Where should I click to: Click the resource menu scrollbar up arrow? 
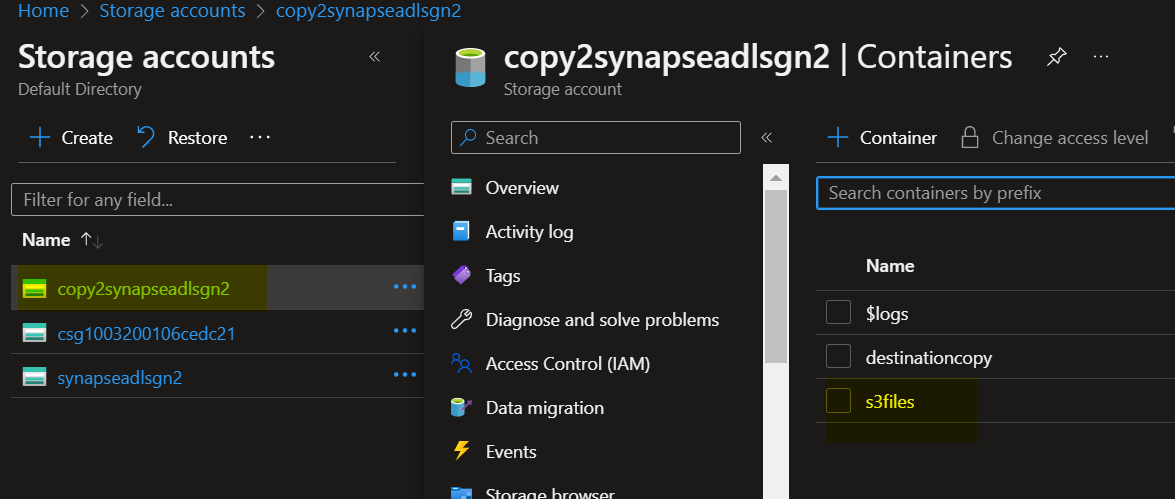point(775,178)
